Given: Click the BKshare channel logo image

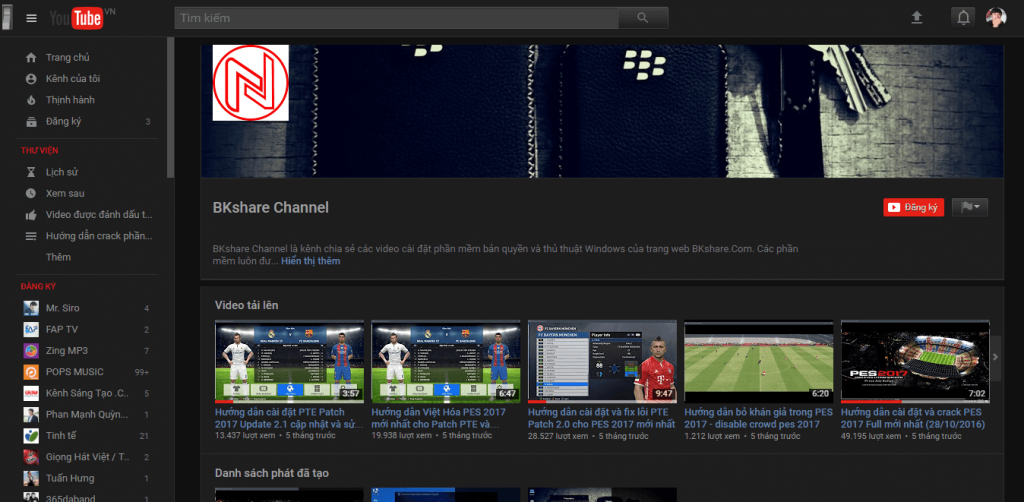Looking at the screenshot, I should [x=251, y=83].
